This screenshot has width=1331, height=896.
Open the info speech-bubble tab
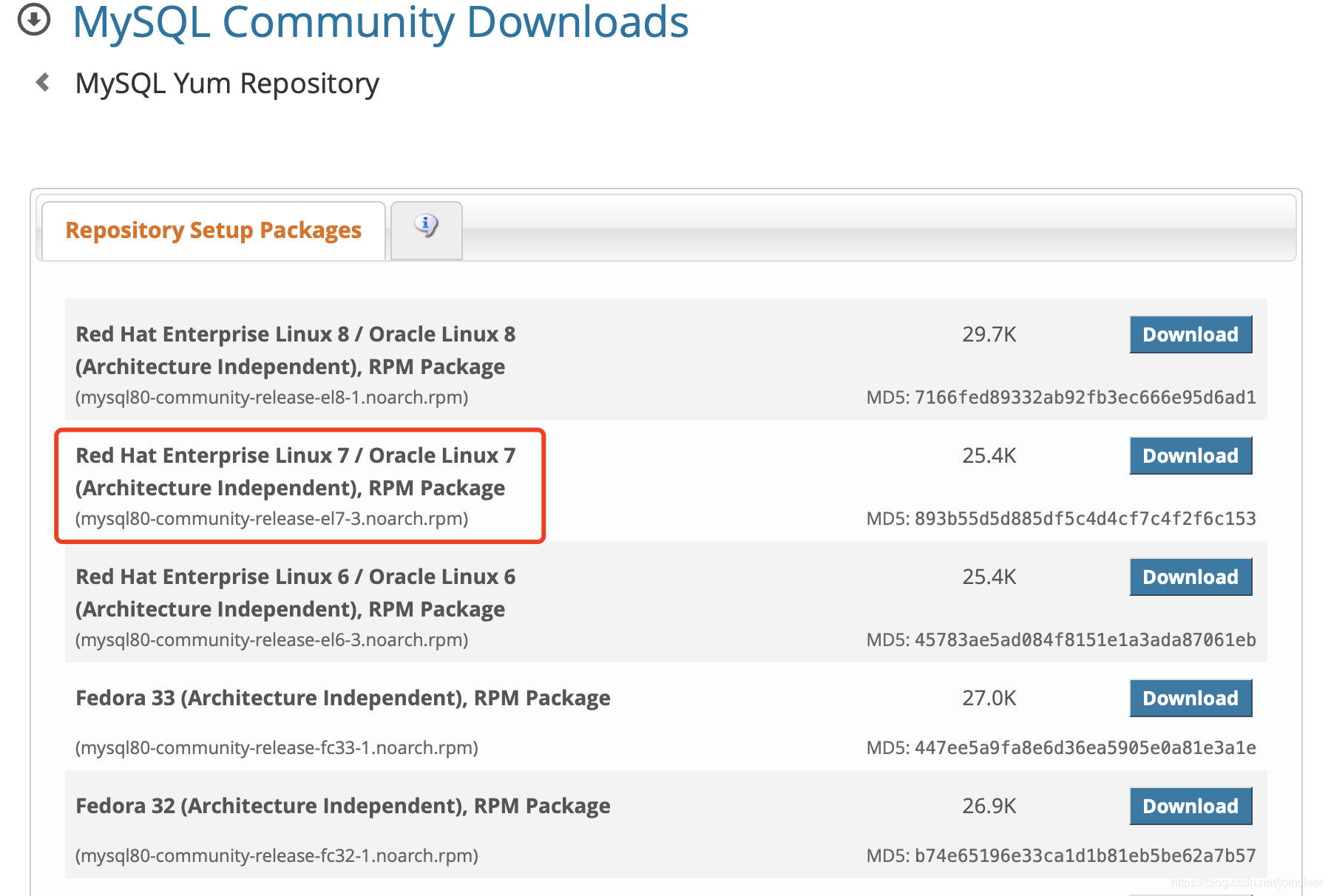pos(426,230)
